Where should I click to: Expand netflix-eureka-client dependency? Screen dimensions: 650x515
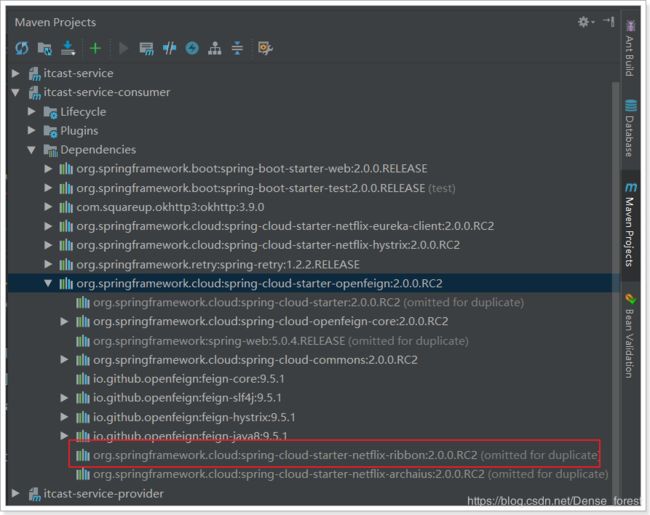tap(48, 226)
